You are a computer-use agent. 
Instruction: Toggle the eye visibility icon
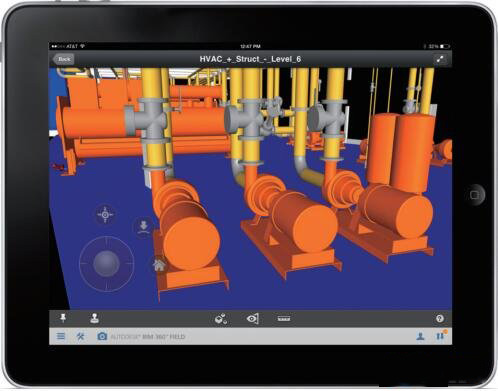pos(253,319)
